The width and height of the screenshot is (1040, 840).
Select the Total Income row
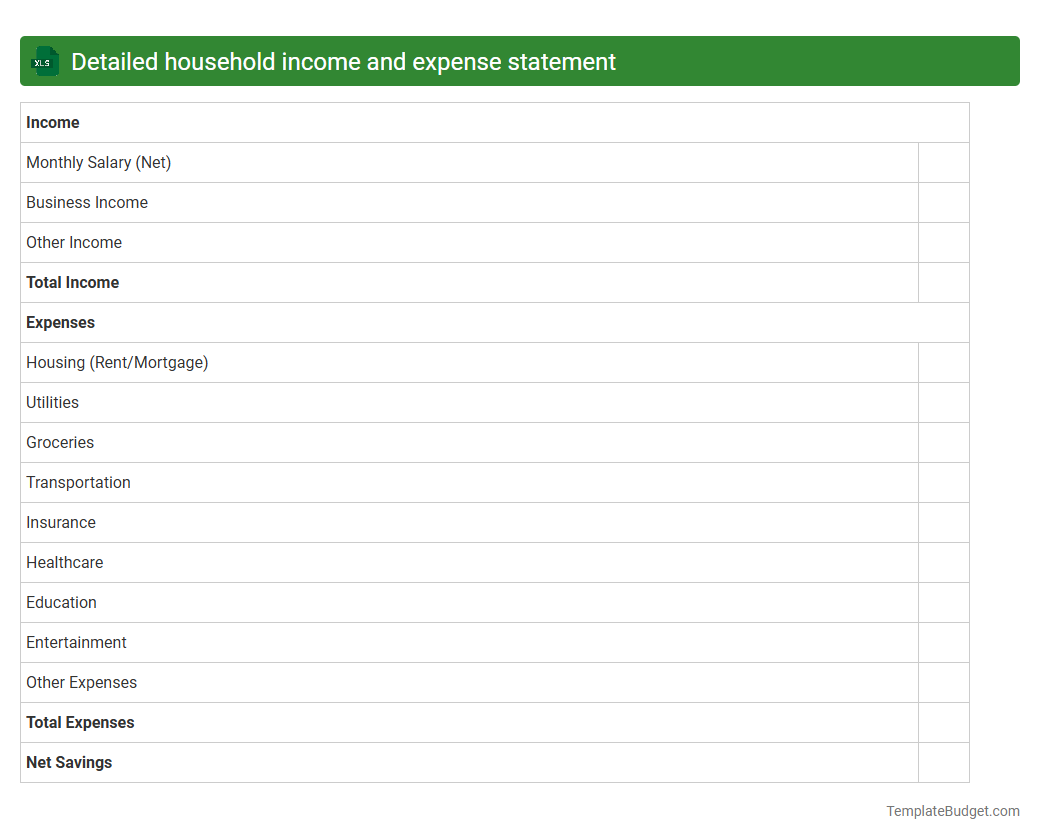[x=72, y=282]
